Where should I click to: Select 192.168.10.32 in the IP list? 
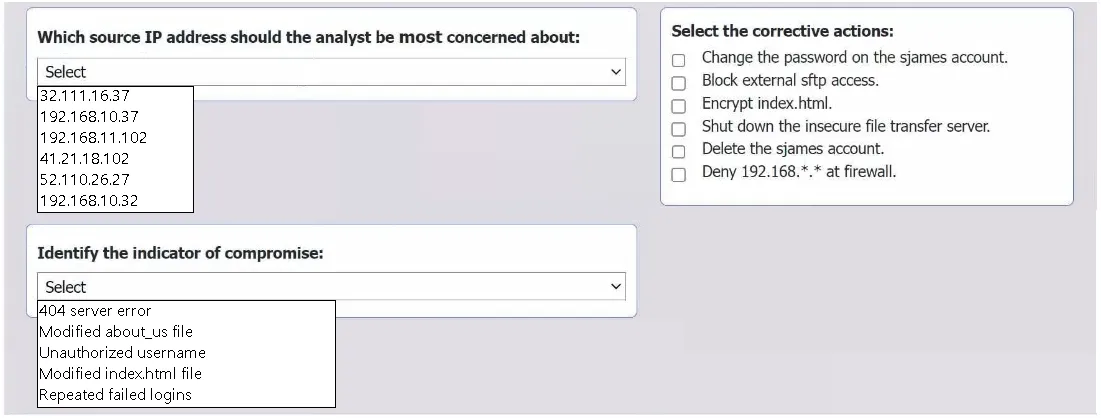point(115,201)
